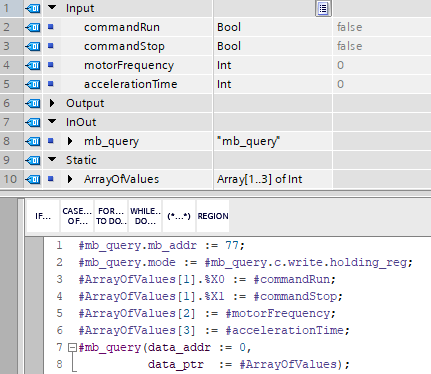The height and width of the screenshot is (374, 431).
Task: Click the tag icon in the Input row
Action: [x=33, y=8]
